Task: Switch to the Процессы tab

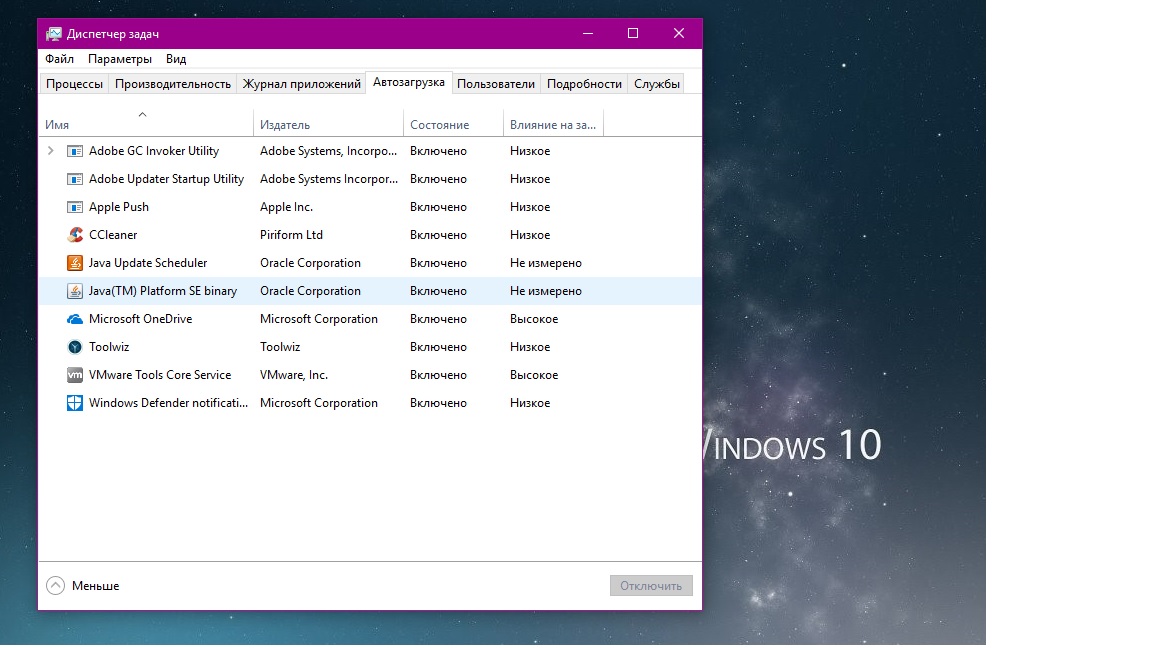Action: (74, 84)
